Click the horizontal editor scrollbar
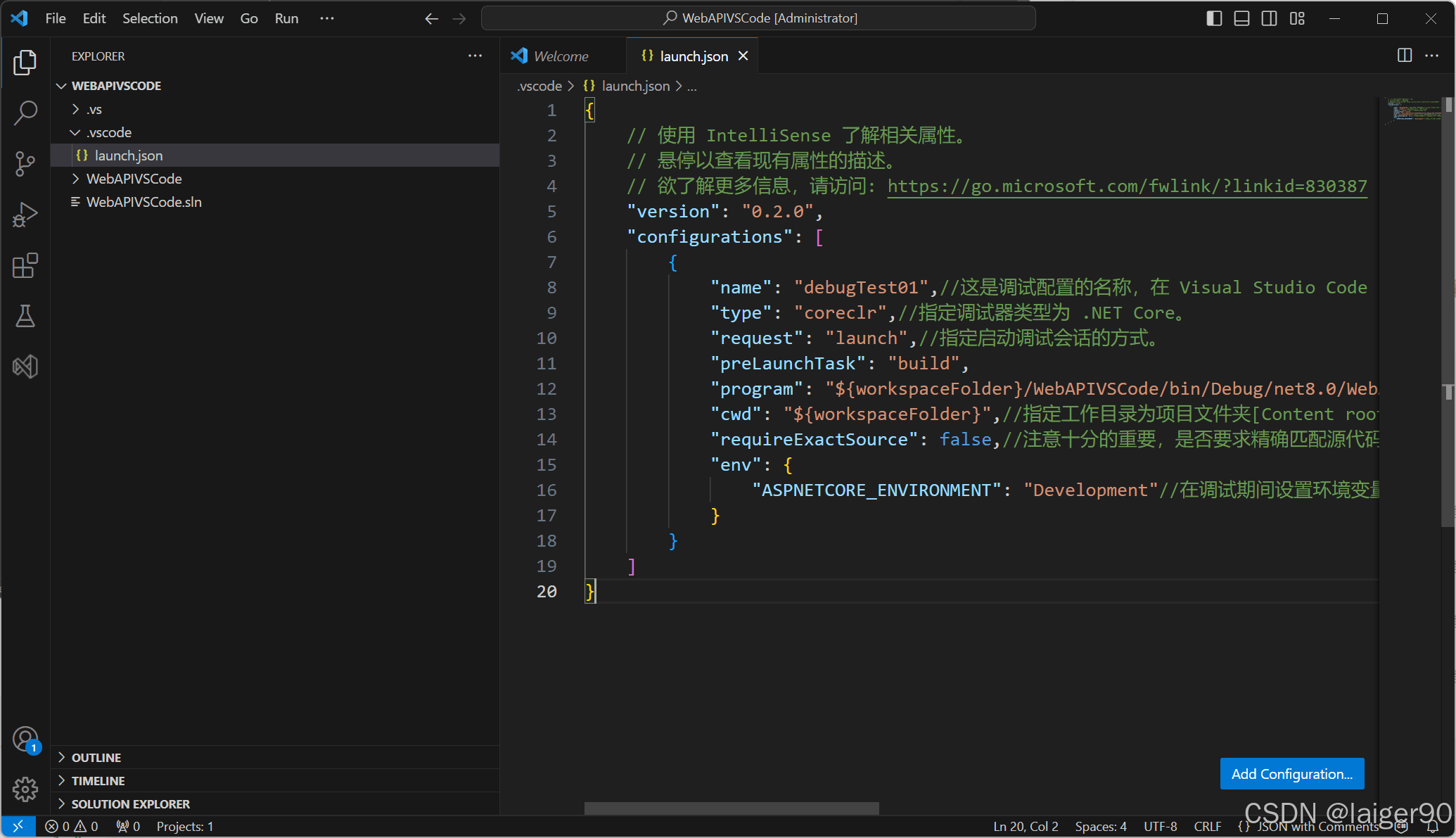The height and width of the screenshot is (838, 1456). 732,808
